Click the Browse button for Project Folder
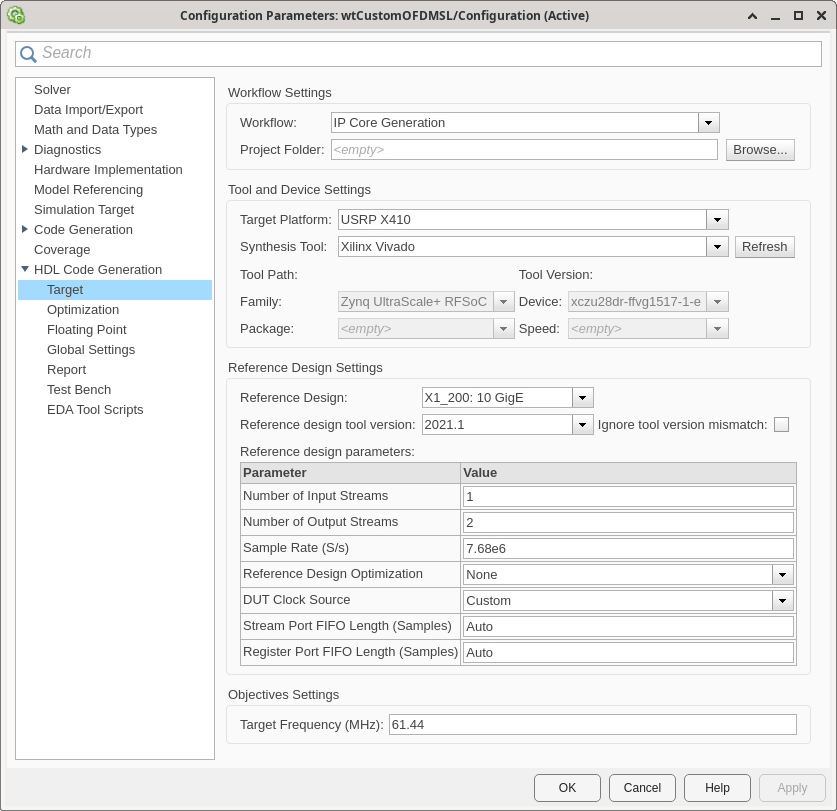The image size is (837, 811). [760, 149]
